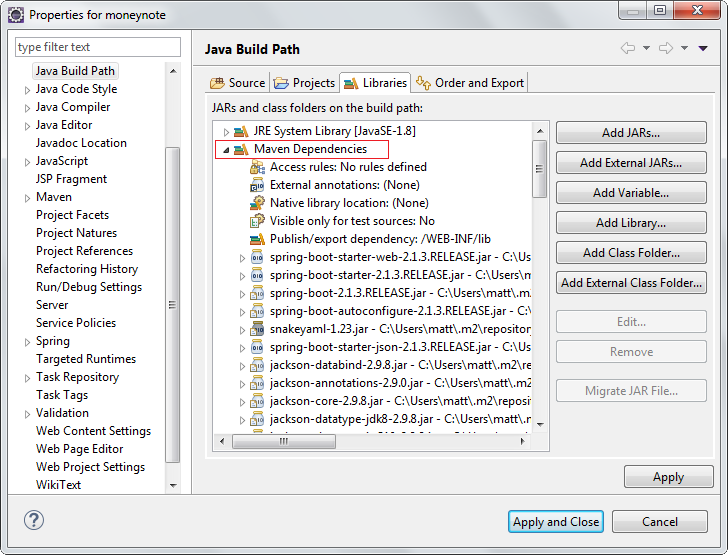
Task: Click the snakeyaml-1.23.jar file icon
Action: pos(257,329)
